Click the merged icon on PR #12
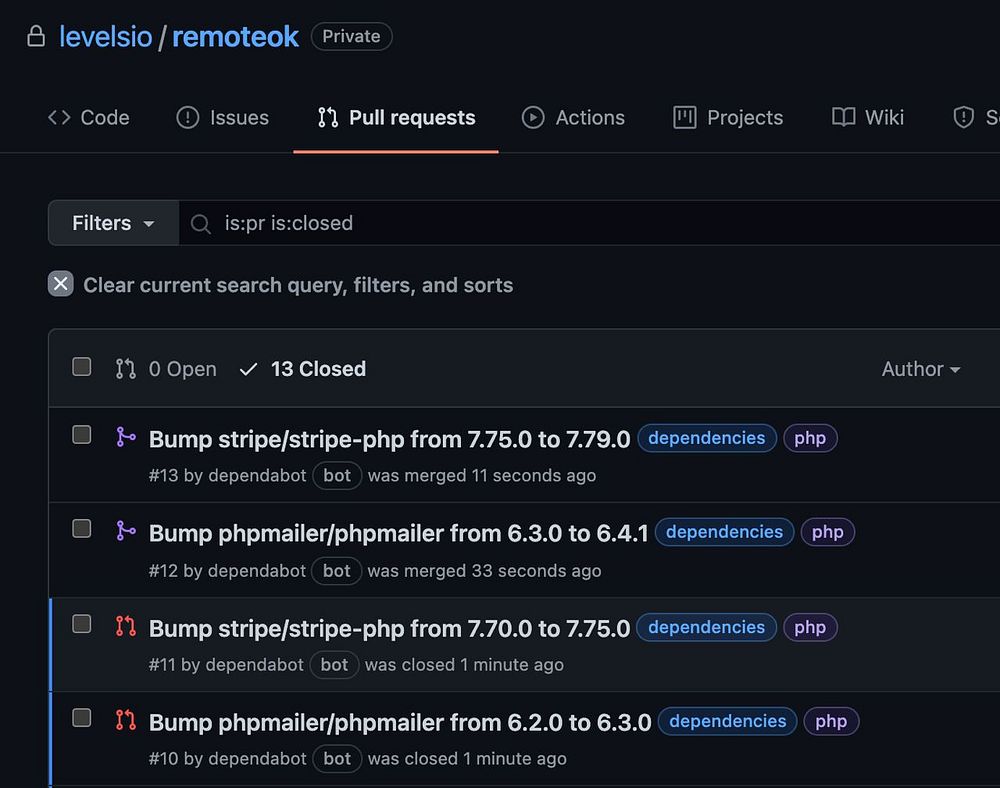 [x=125, y=531]
